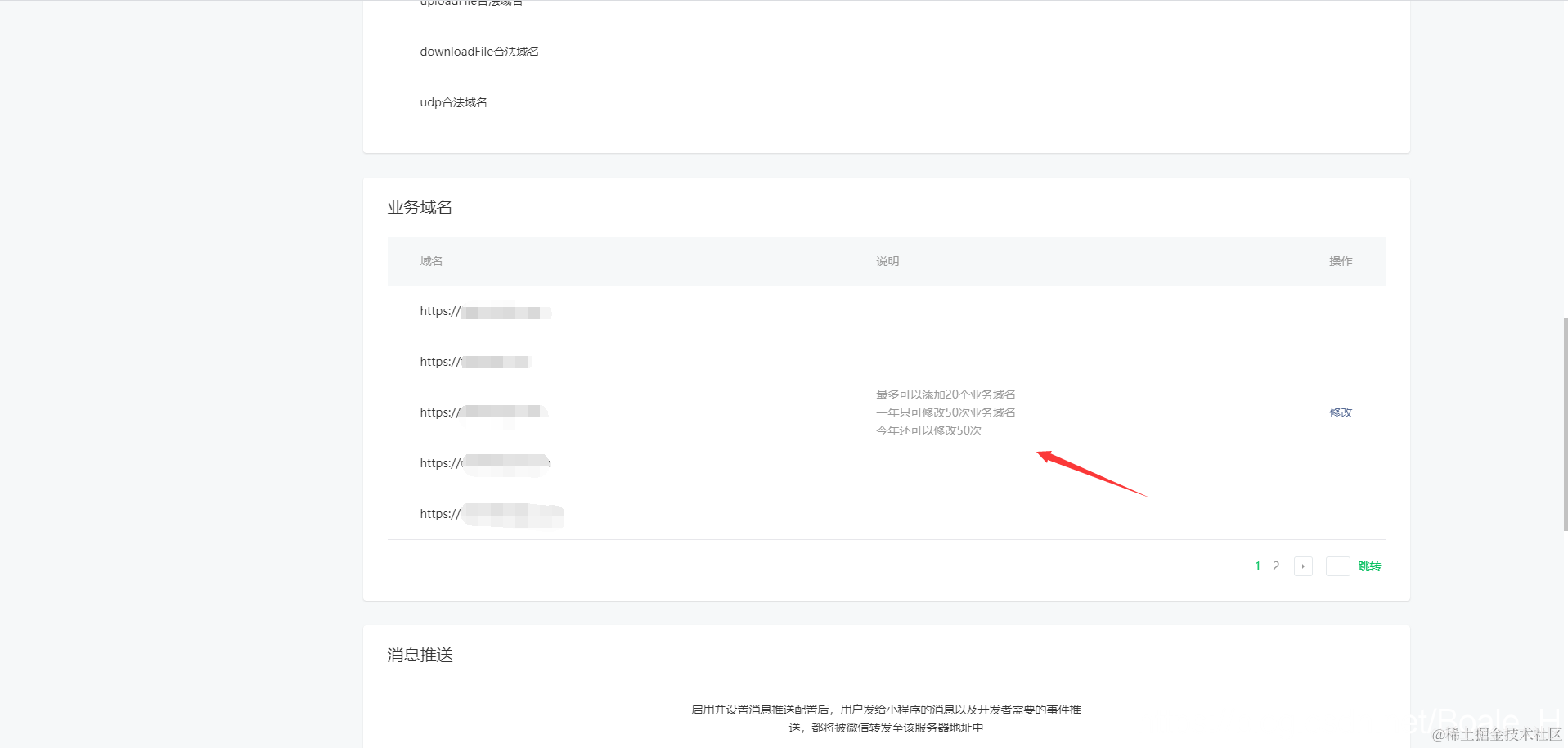Click 跳转 to jump to a page
This screenshot has width=1568, height=748.
click(x=1370, y=566)
